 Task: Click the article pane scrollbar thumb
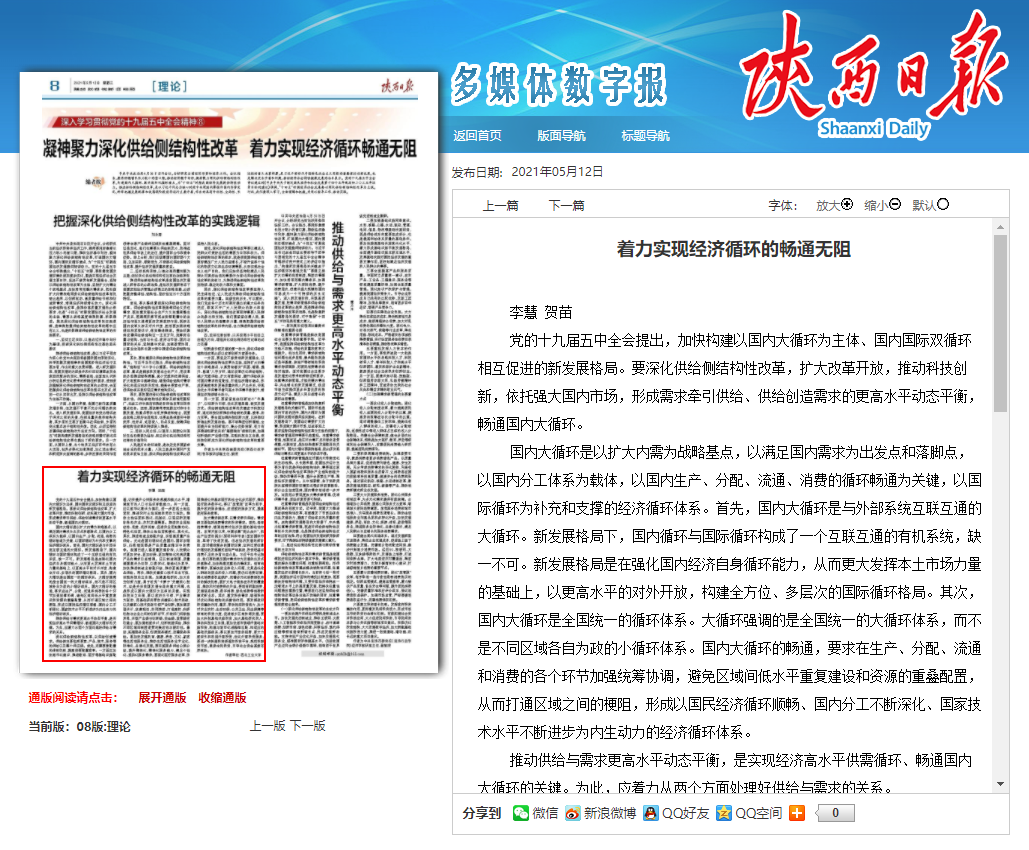(999, 320)
